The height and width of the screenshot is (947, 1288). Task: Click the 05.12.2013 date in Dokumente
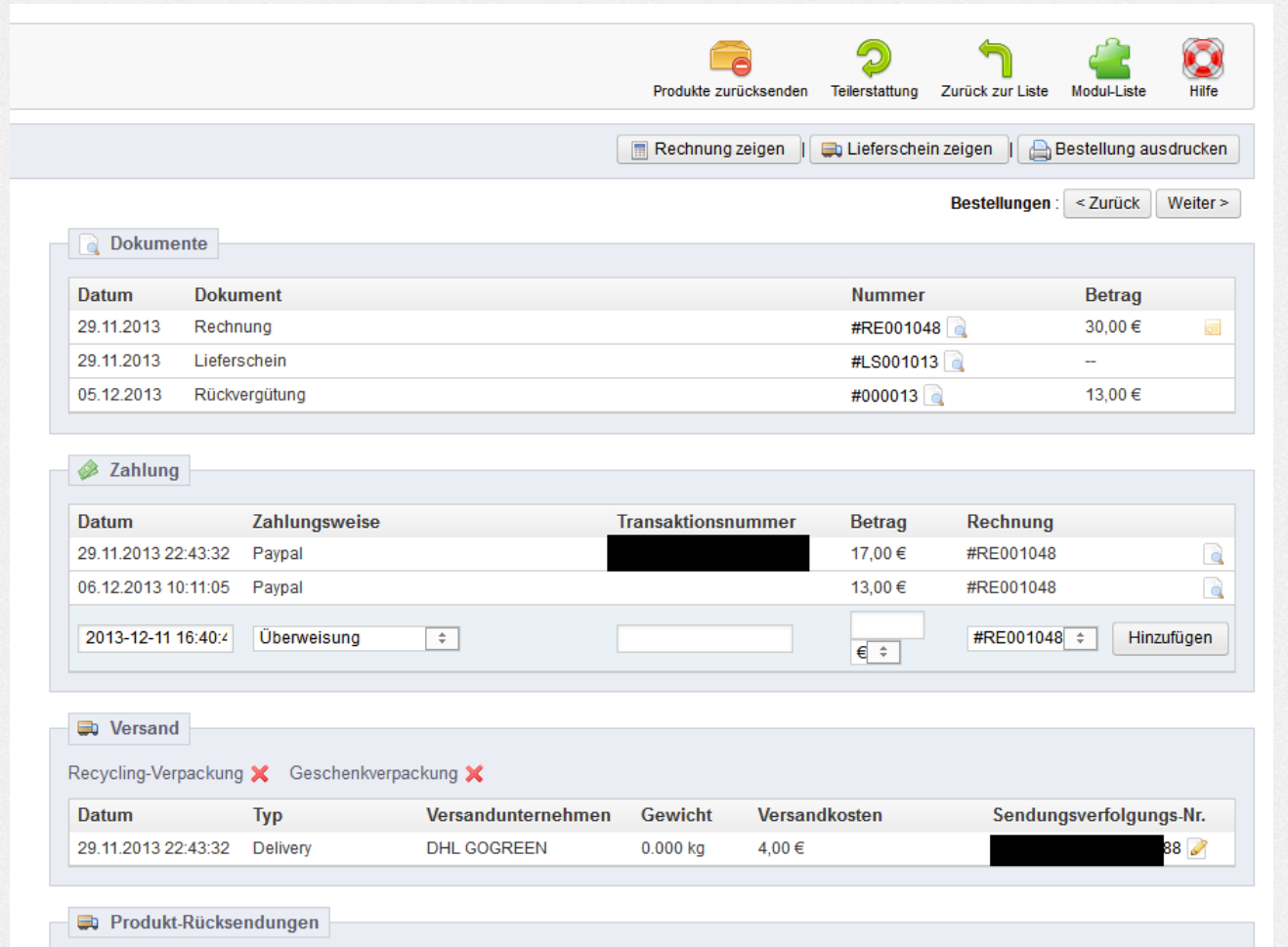(x=119, y=395)
